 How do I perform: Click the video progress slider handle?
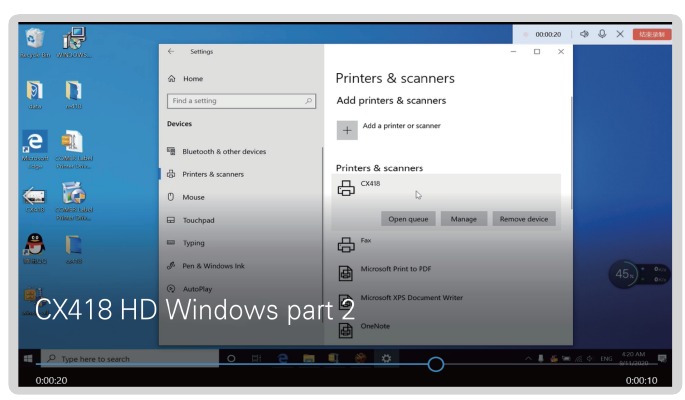(x=435, y=364)
